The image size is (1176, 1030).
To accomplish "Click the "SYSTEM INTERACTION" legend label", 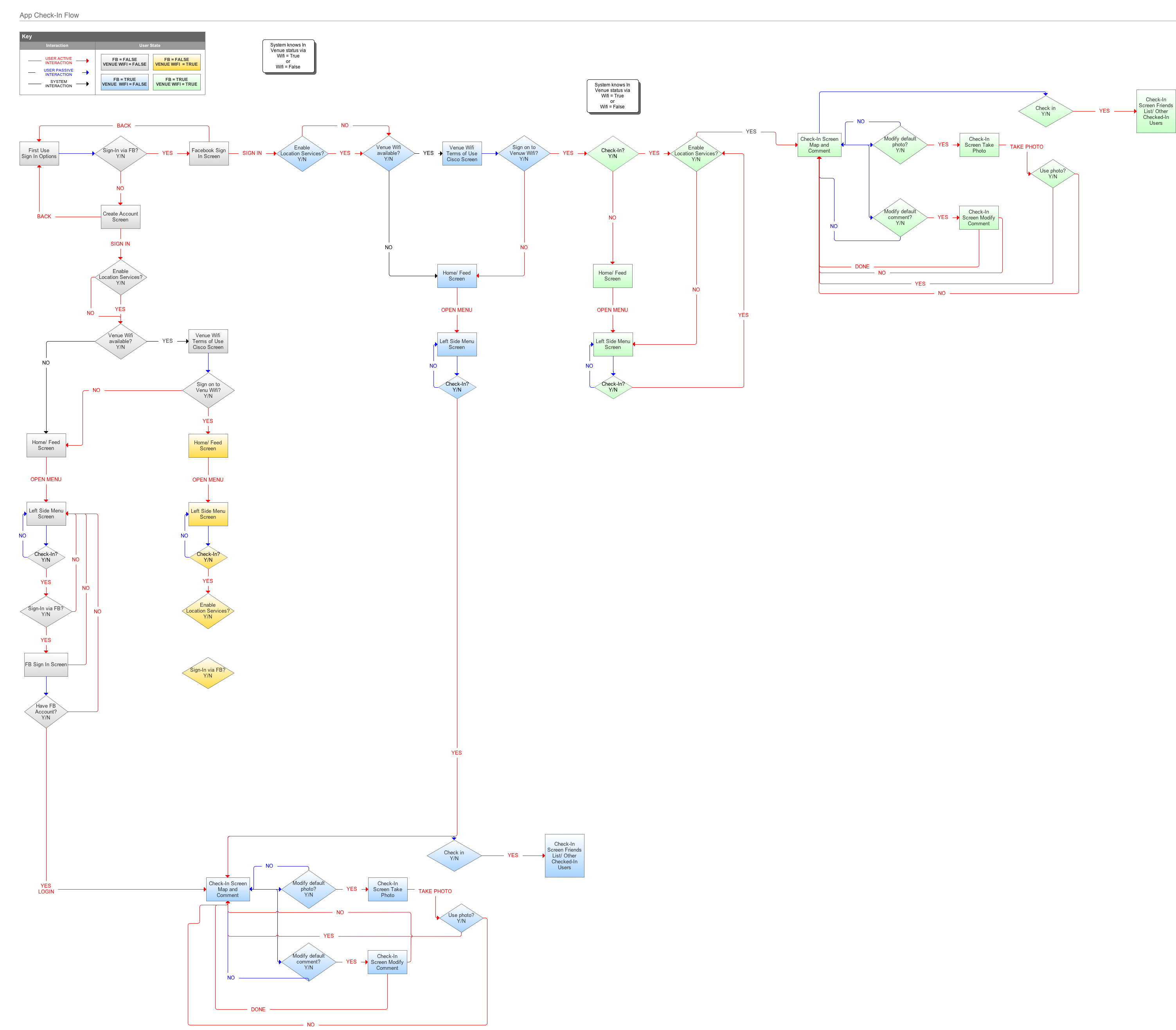I will (x=59, y=84).
